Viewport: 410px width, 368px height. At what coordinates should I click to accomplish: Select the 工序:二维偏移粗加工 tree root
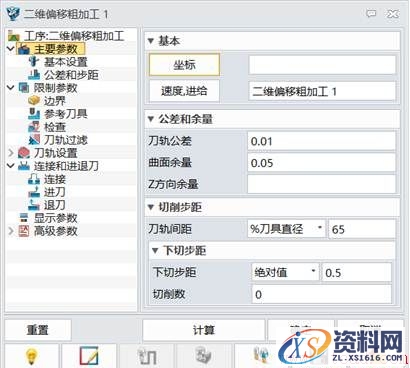[x=74, y=36]
